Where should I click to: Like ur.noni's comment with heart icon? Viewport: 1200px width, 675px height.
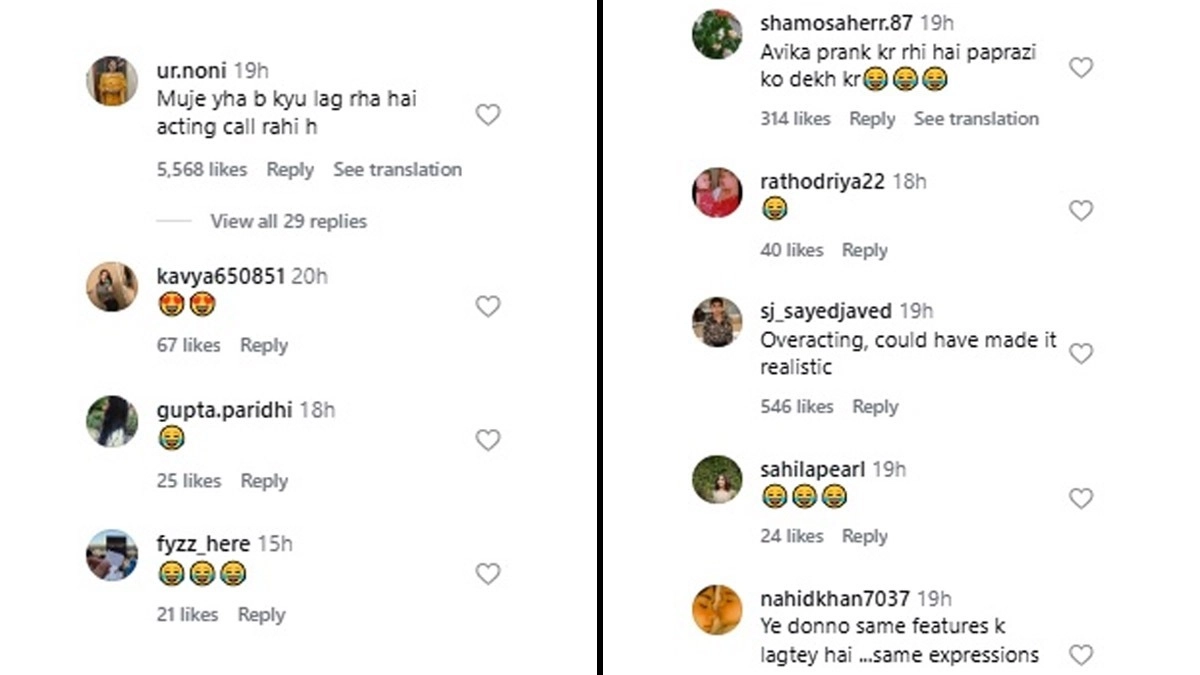[x=487, y=115]
